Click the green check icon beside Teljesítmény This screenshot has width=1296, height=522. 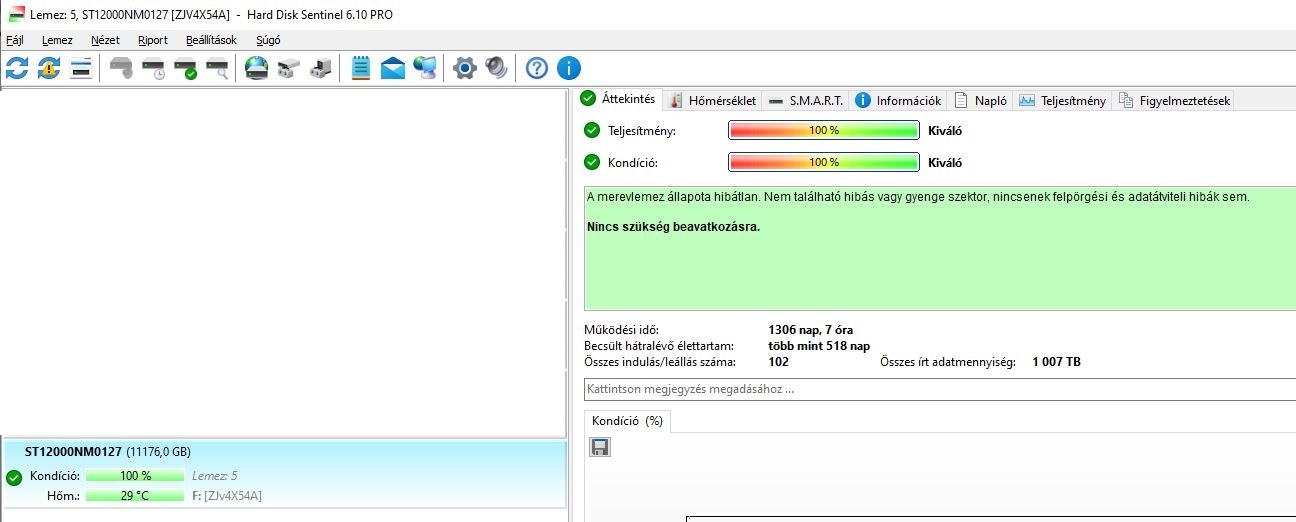[x=593, y=131]
